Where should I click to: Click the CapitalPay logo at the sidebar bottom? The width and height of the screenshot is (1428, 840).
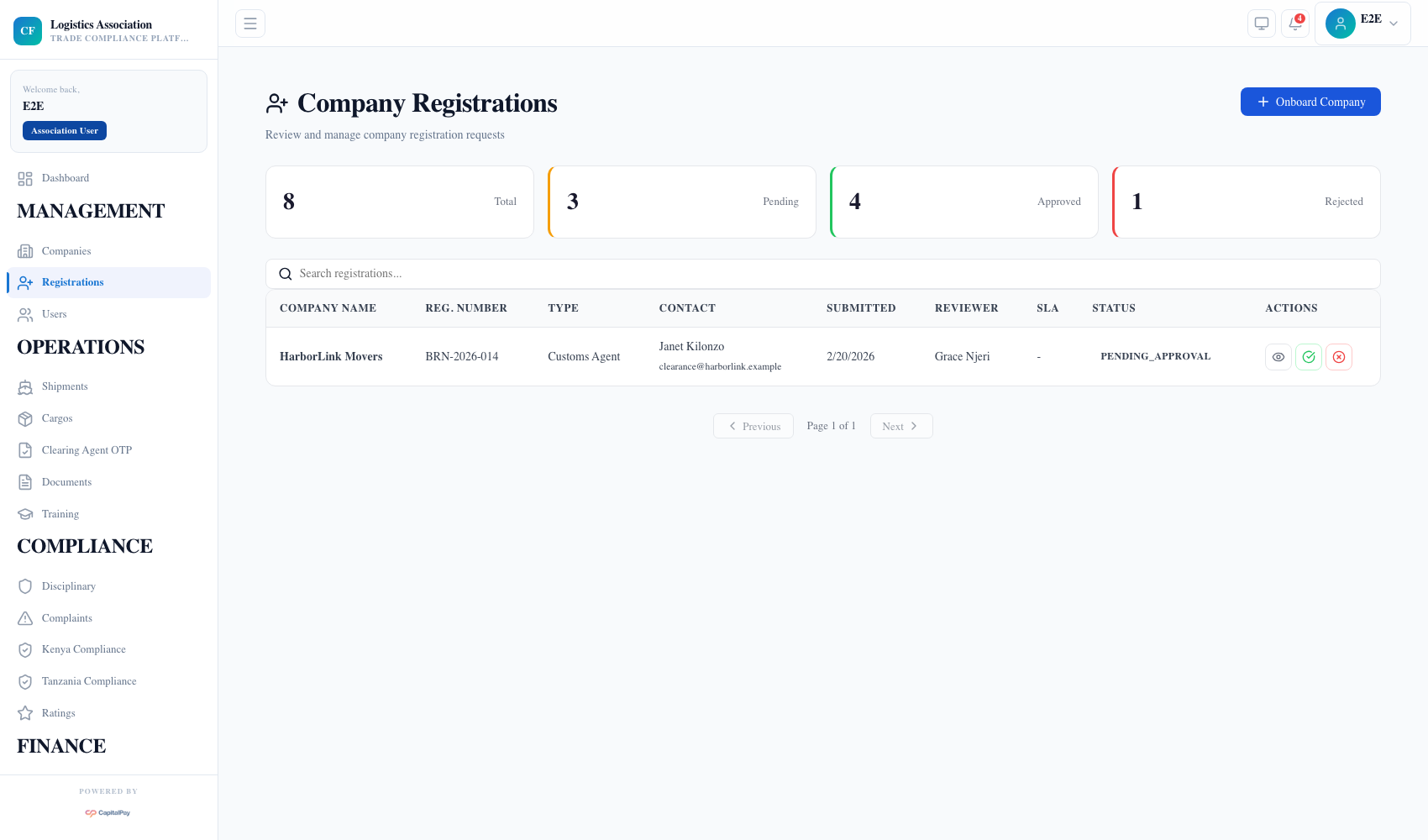(108, 812)
